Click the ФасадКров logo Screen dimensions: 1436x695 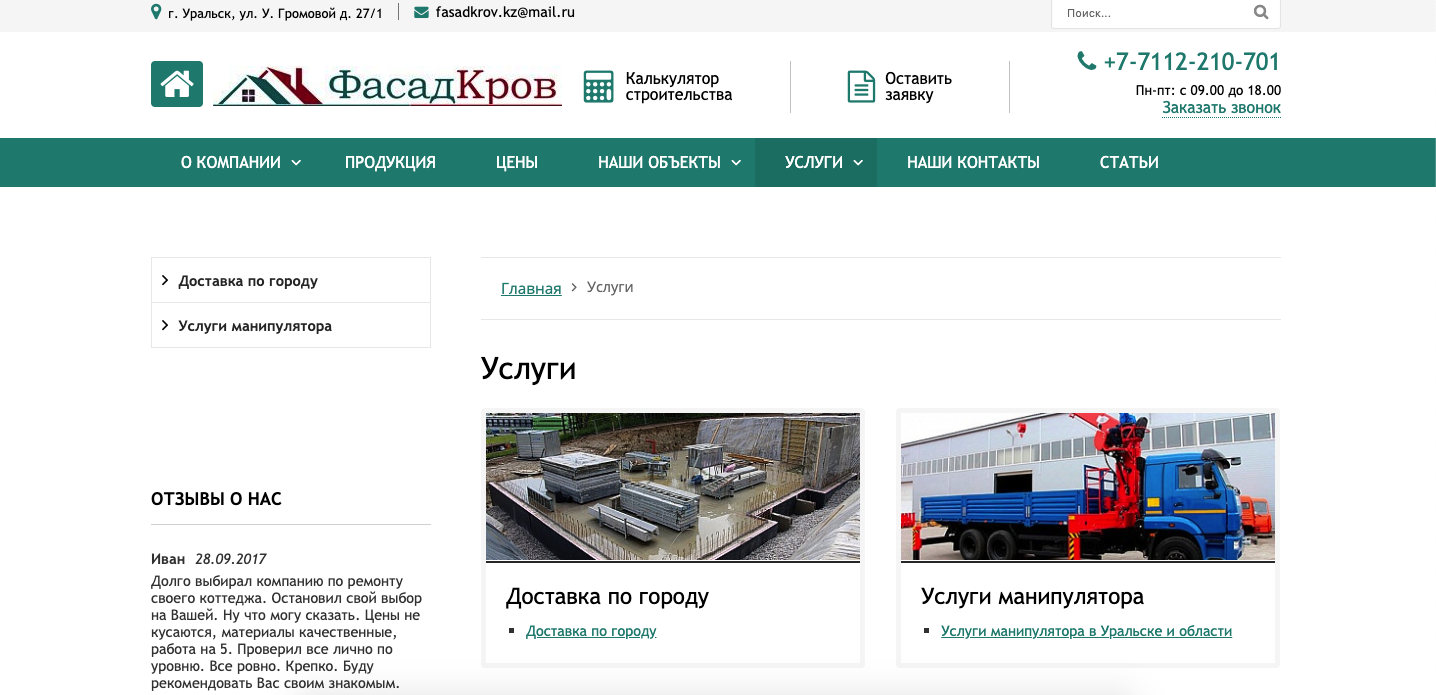click(x=388, y=86)
